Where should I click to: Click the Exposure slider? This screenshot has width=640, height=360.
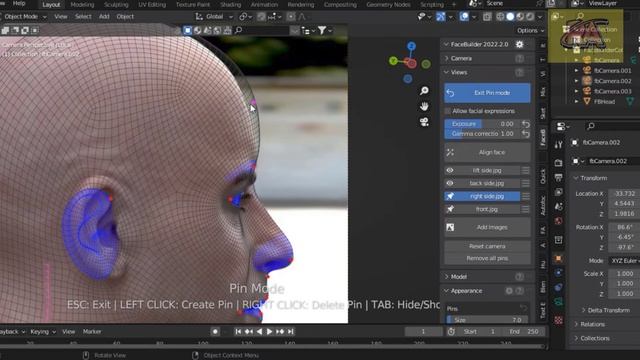pos(482,124)
